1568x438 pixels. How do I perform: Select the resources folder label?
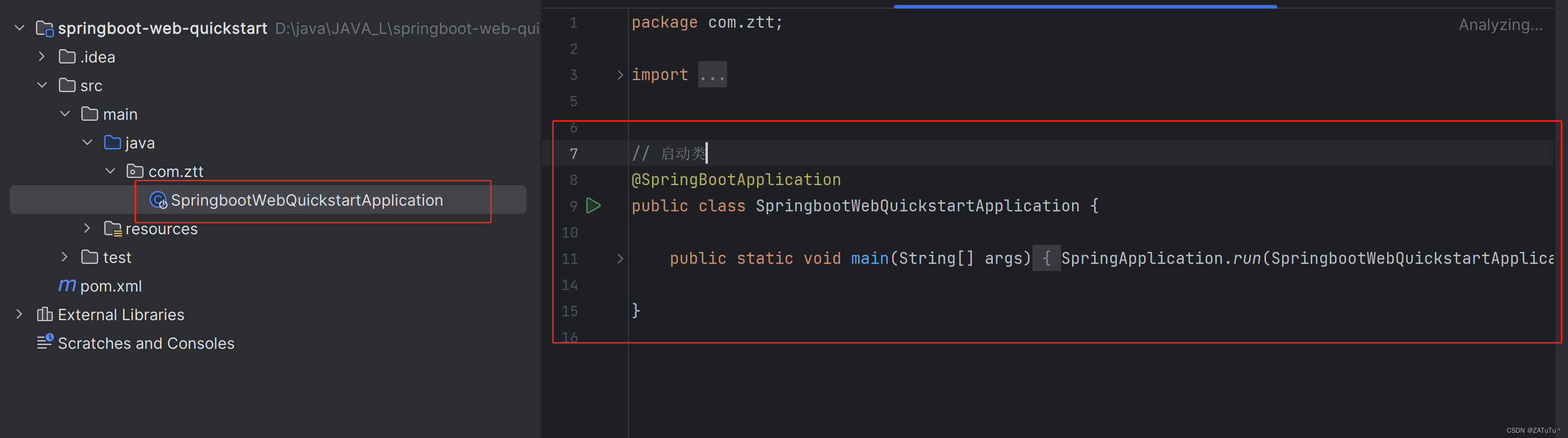(161, 229)
